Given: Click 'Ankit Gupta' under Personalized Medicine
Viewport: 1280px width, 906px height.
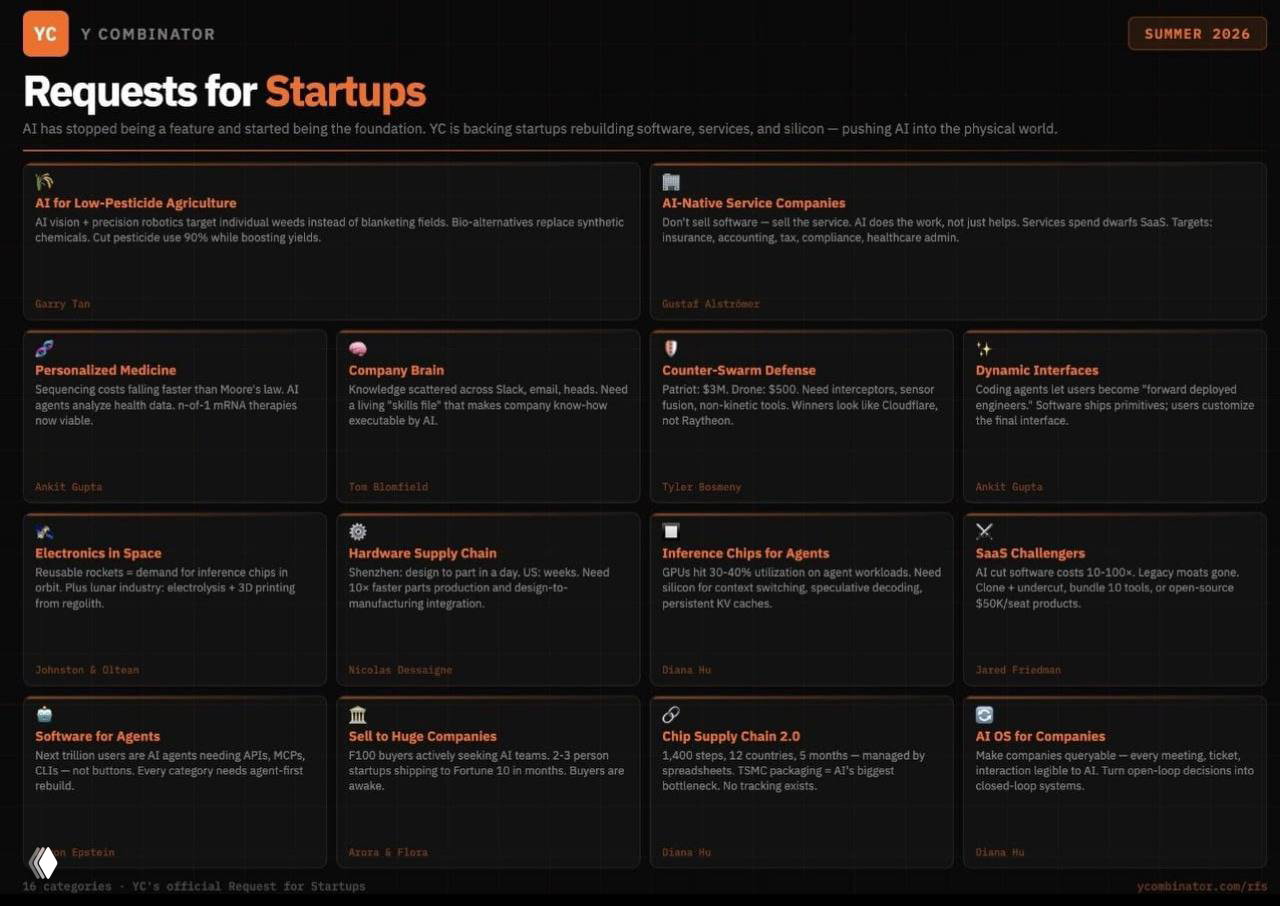Looking at the screenshot, I should point(69,487).
